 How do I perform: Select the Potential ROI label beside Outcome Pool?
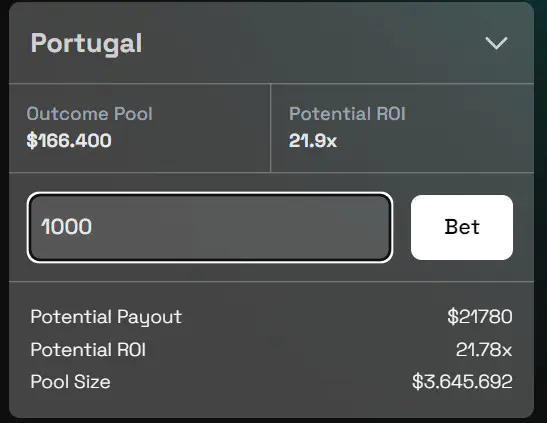(347, 114)
